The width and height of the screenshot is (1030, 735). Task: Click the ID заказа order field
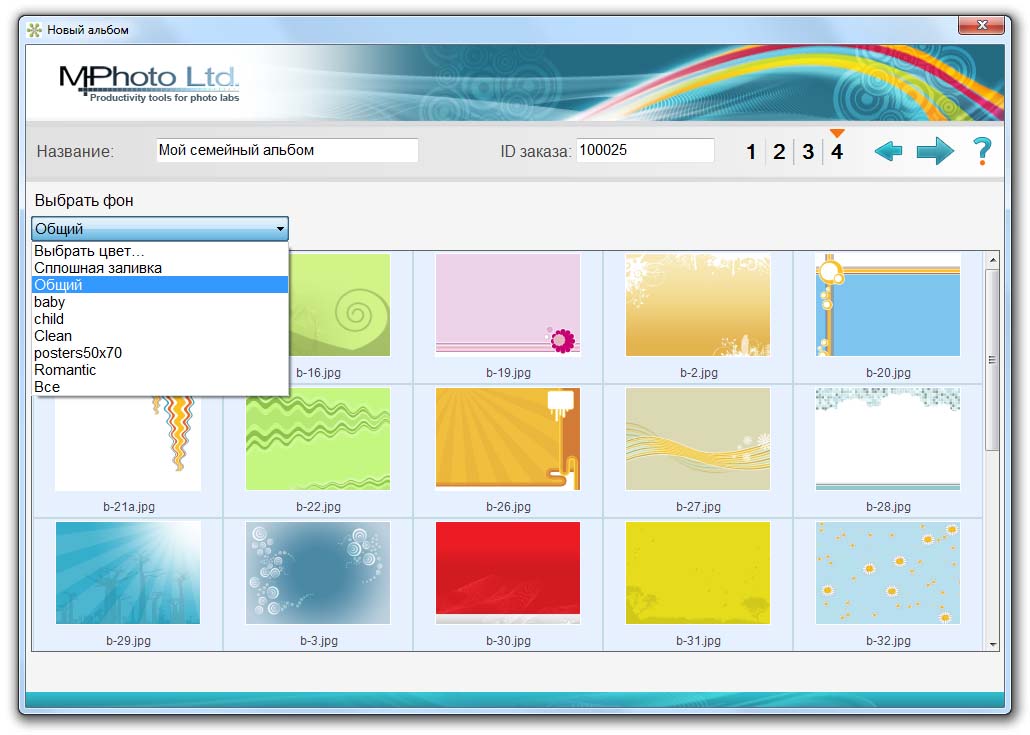(645, 150)
